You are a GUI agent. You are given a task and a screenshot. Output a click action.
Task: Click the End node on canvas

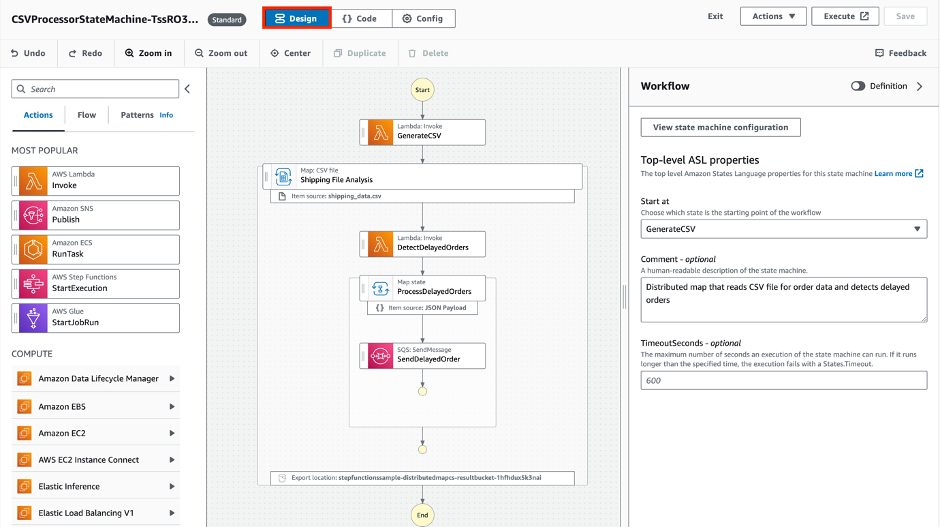pyautogui.click(x=422, y=515)
